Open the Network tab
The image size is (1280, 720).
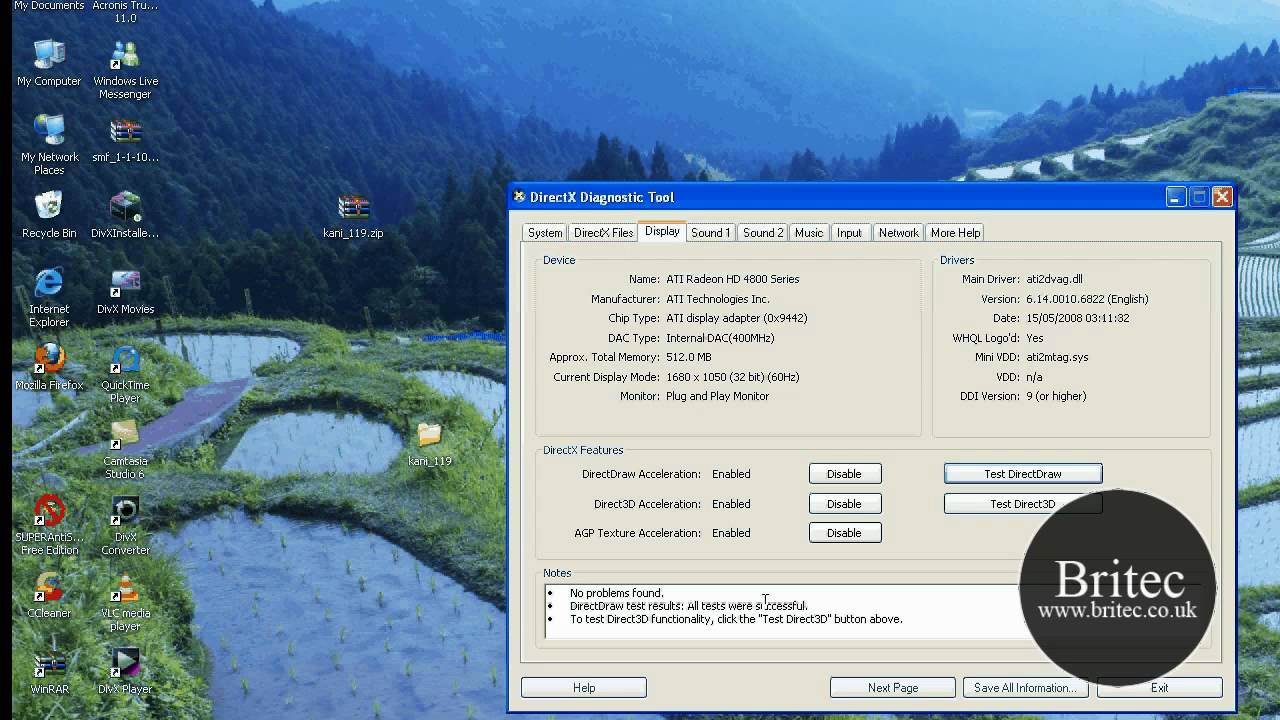coord(898,233)
